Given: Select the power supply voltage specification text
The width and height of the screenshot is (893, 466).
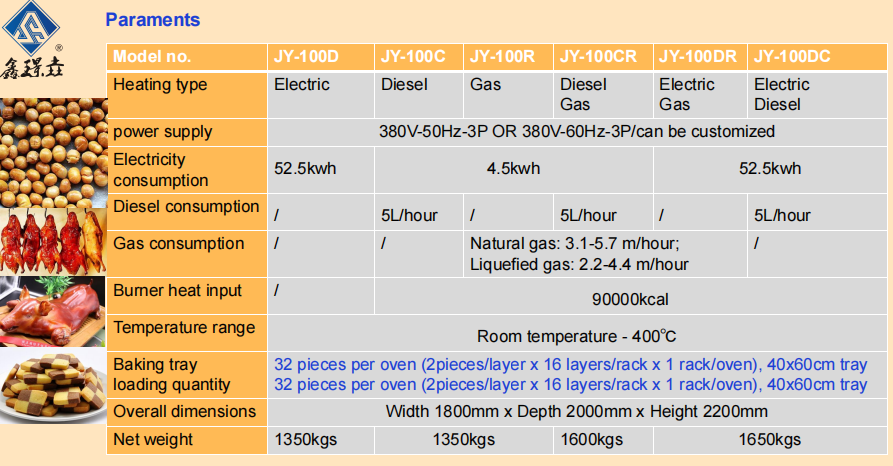Looking at the screenshot, I should pos(576,132).
